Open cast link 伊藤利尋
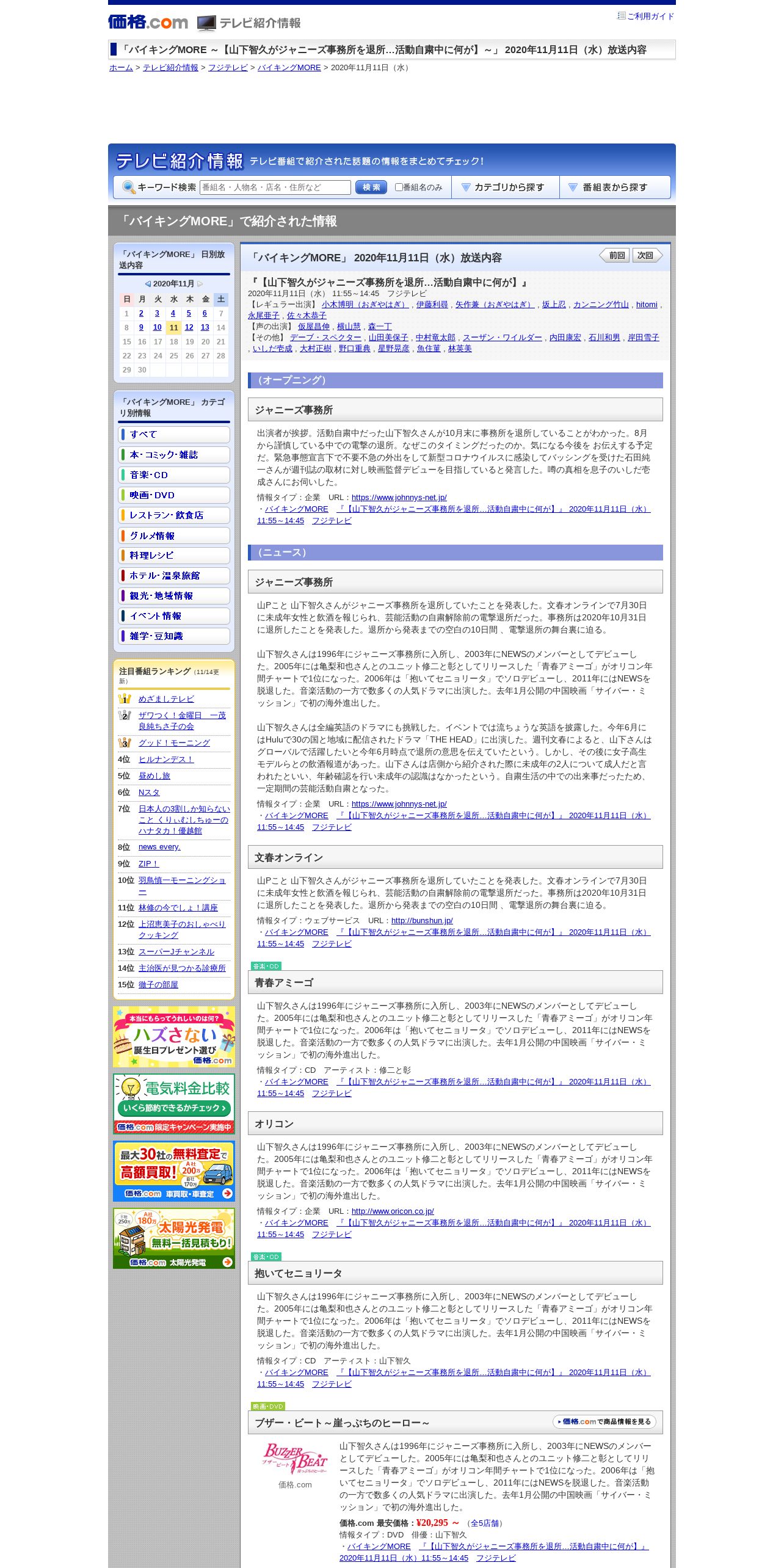Viewport: 784px width, 1568px height. coord(432,305)
